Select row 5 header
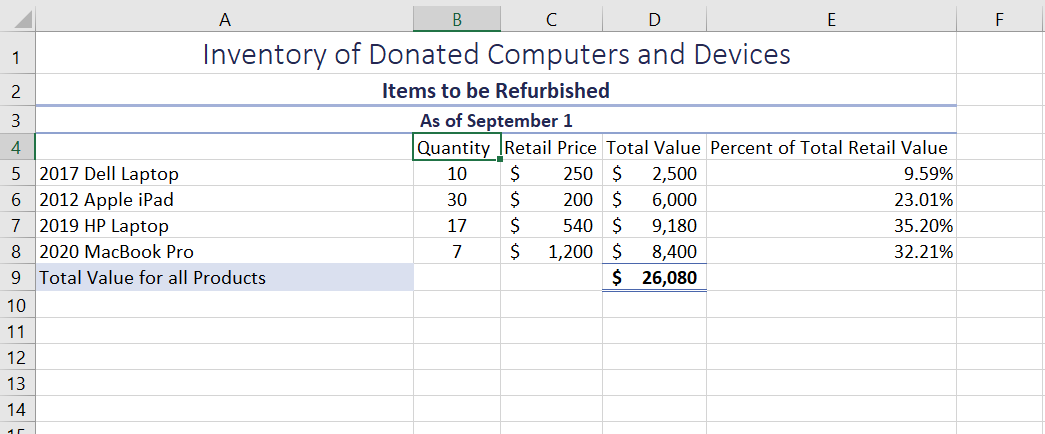Screen dimensions: 1045x434 coord(17,174)
